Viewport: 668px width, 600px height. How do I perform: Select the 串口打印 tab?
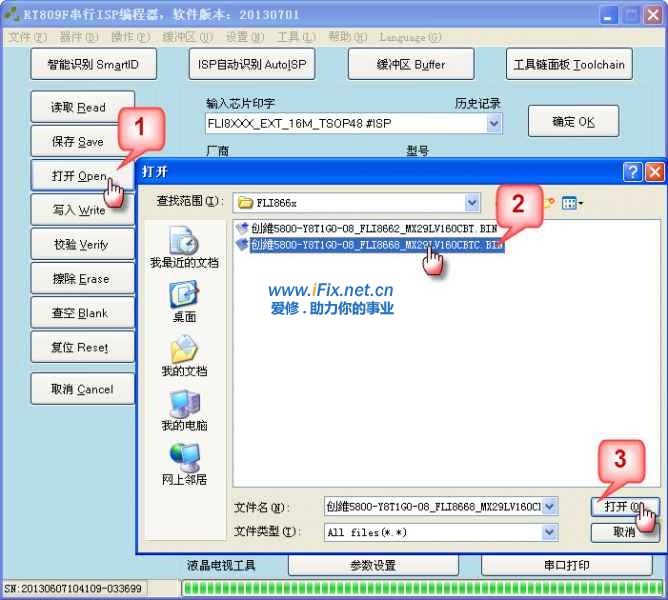[567, 565]
